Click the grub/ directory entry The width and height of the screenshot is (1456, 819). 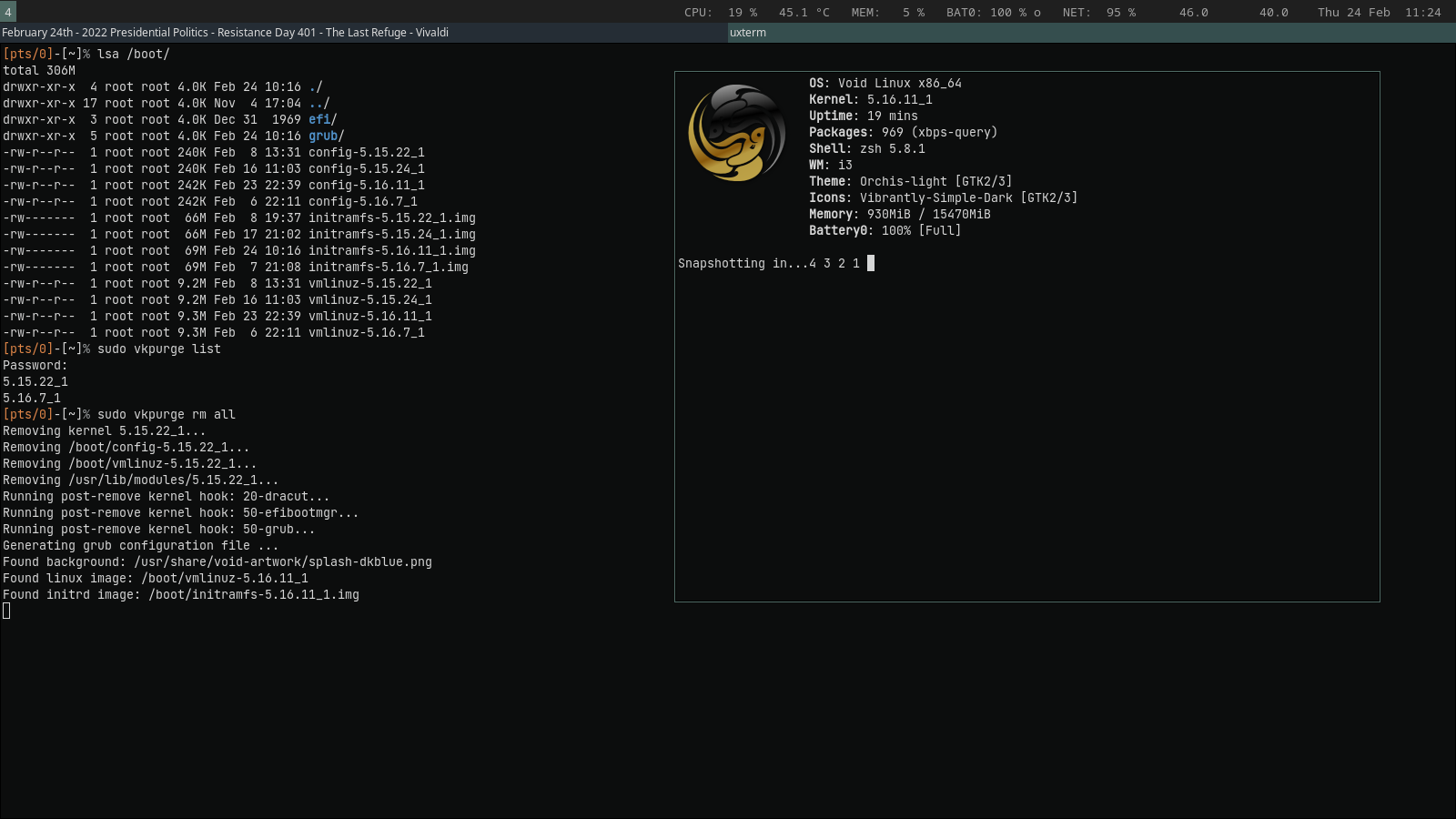pos(326,136)
